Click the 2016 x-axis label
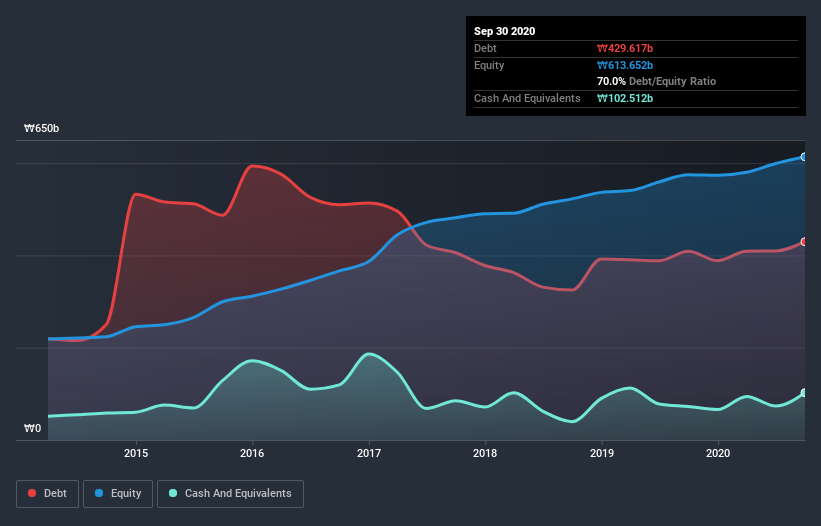Viewport: 821px width, 526px height. click(x=252, y=453)
